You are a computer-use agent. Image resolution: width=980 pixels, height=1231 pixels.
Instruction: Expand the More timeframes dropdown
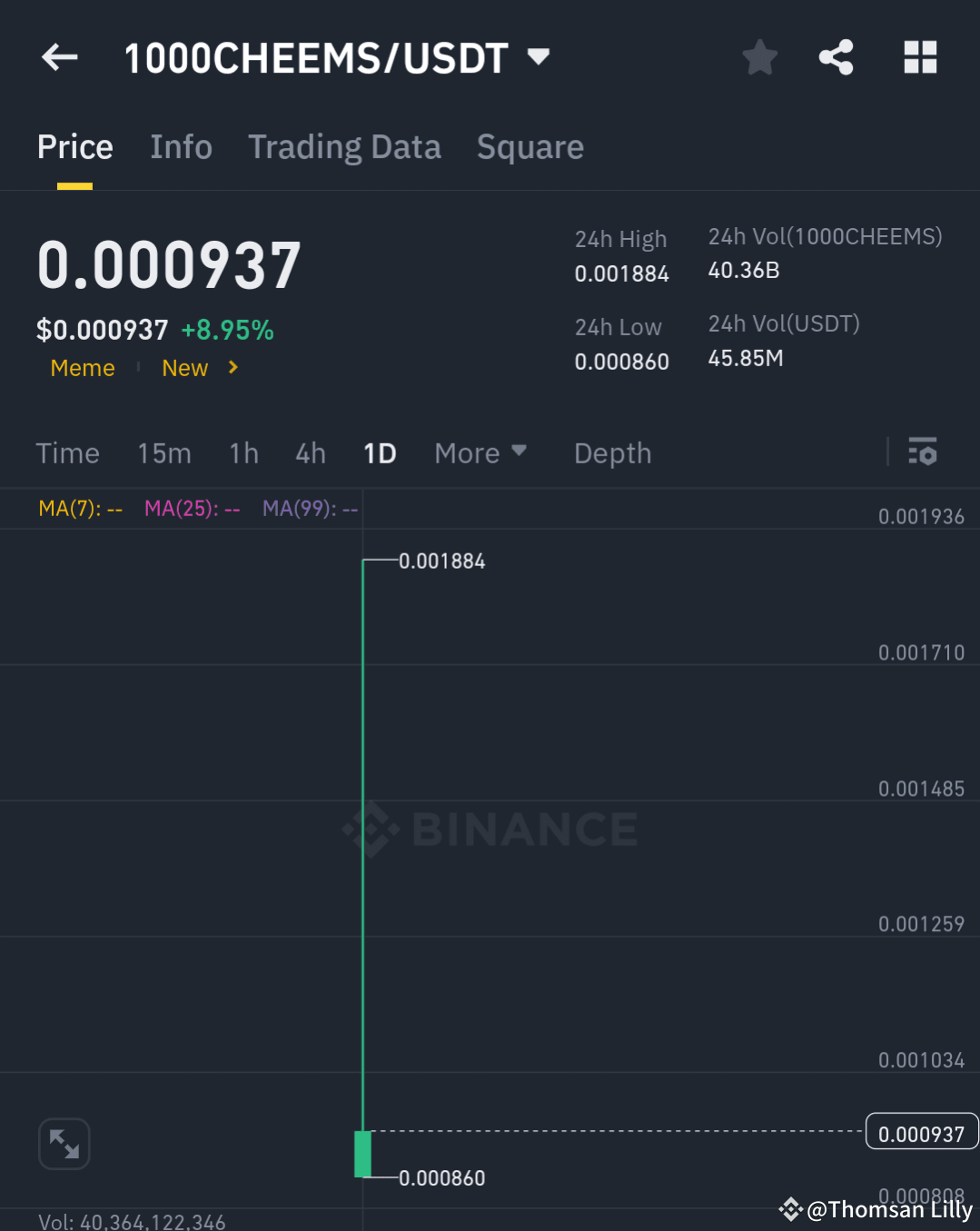(480, 452)
